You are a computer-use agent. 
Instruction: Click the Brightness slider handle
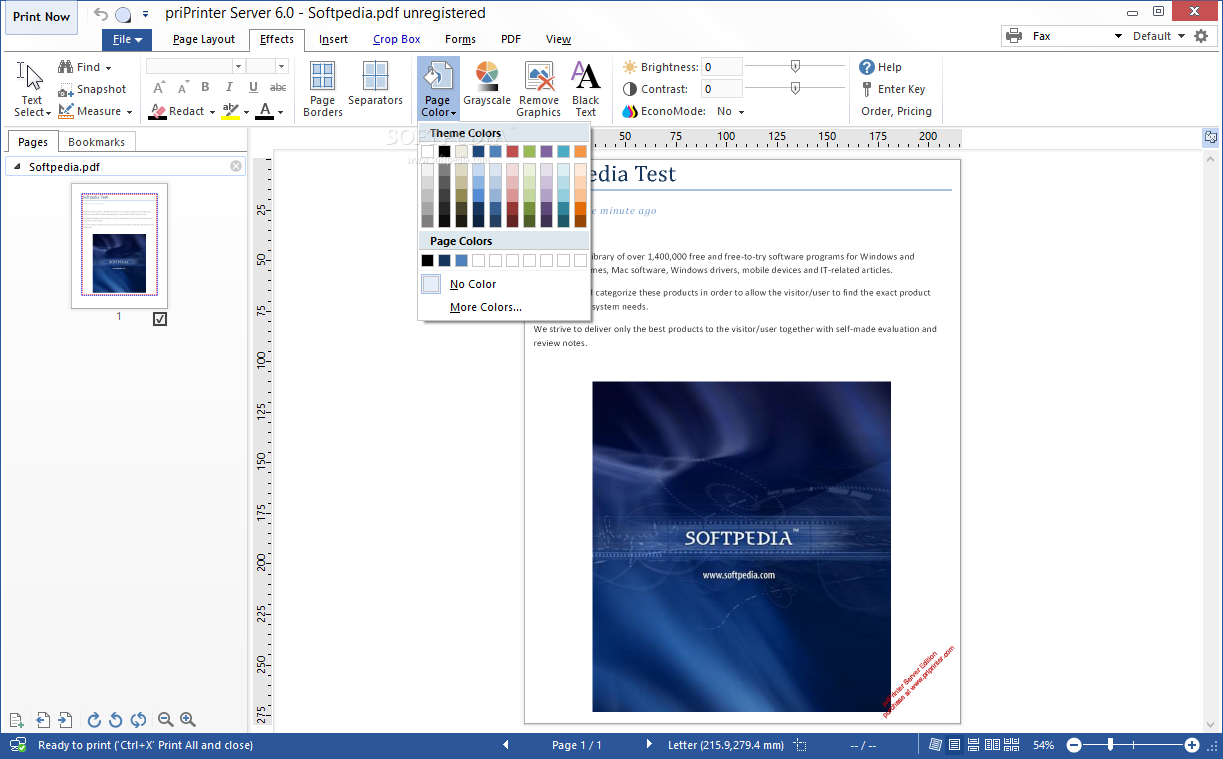(795, 66)
